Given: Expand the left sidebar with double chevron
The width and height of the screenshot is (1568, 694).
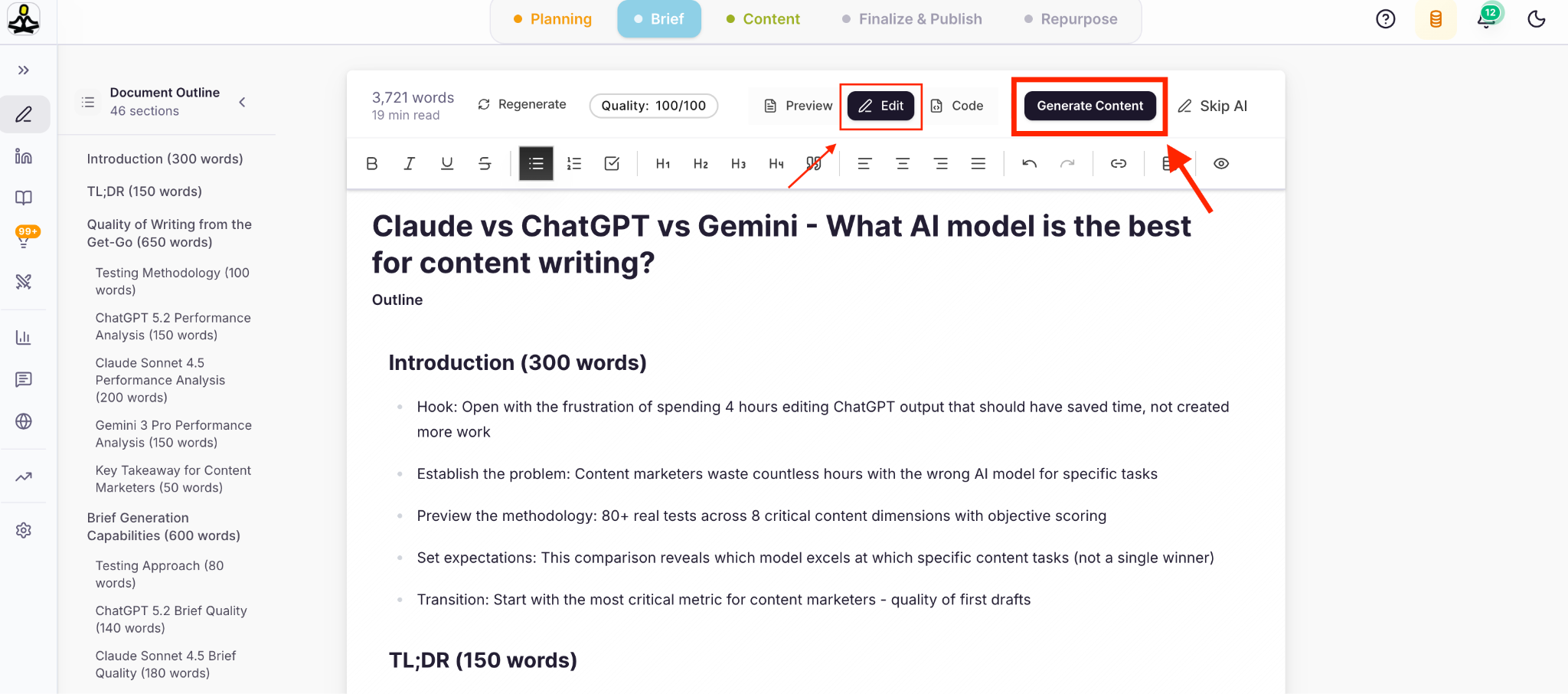Looking at the screenshot, I should (x=24, y=70).
